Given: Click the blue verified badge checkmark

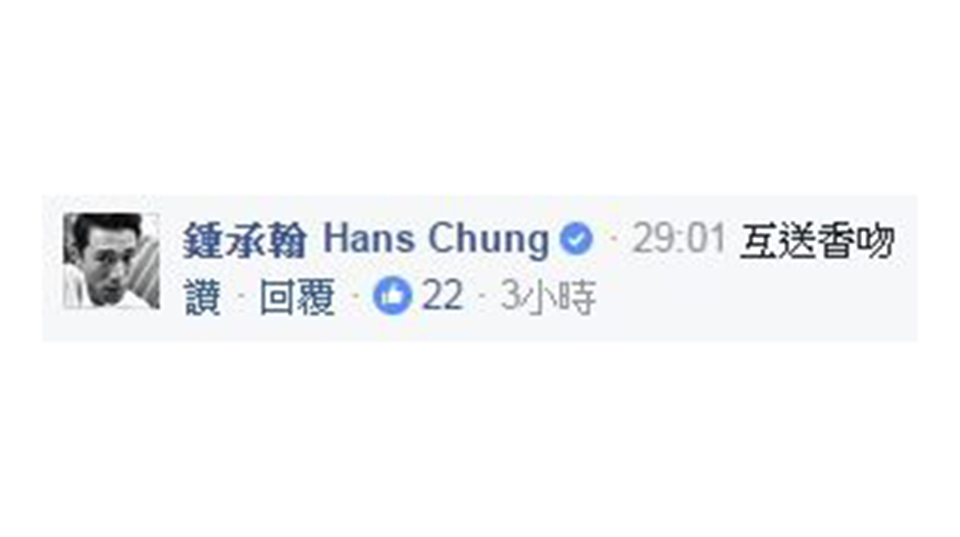Looking at the screenshot, I should coord(576,239).
